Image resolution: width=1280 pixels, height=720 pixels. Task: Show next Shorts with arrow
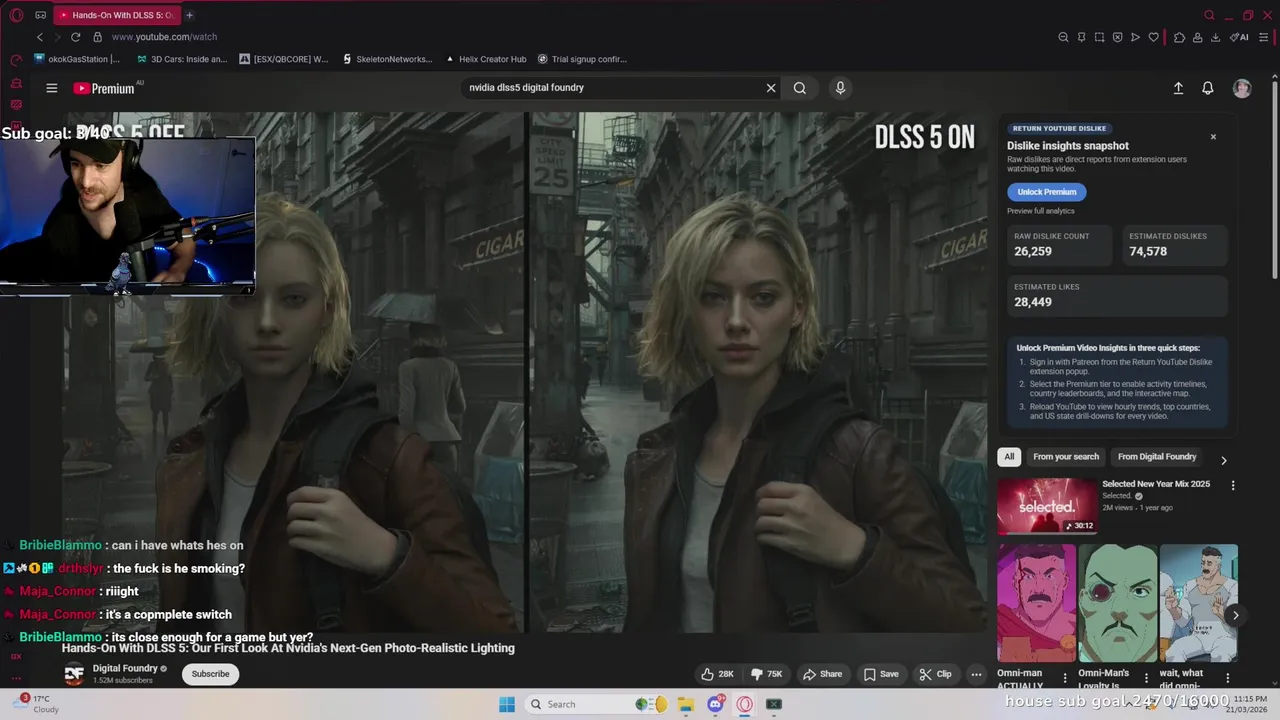pos(1235,616)
